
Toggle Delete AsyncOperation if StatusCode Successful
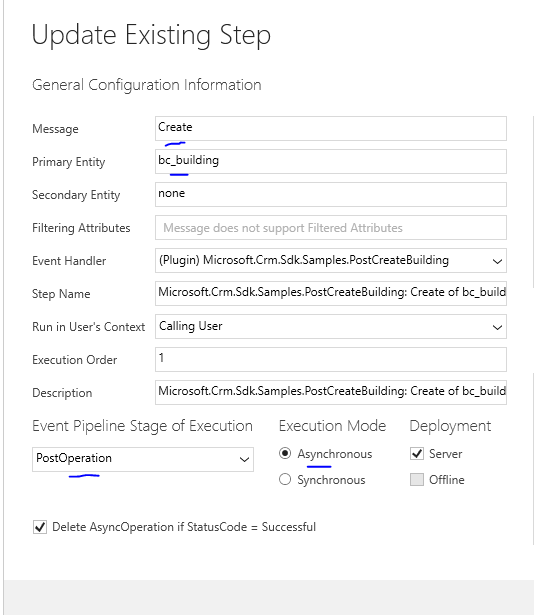click(x=40, y=527)
